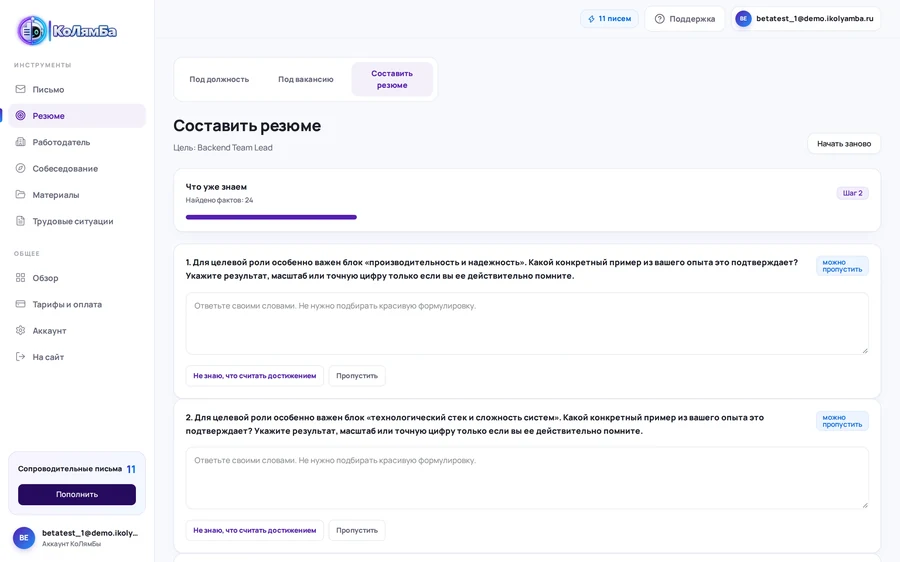Click the Пополнить button

click(77, 494)
